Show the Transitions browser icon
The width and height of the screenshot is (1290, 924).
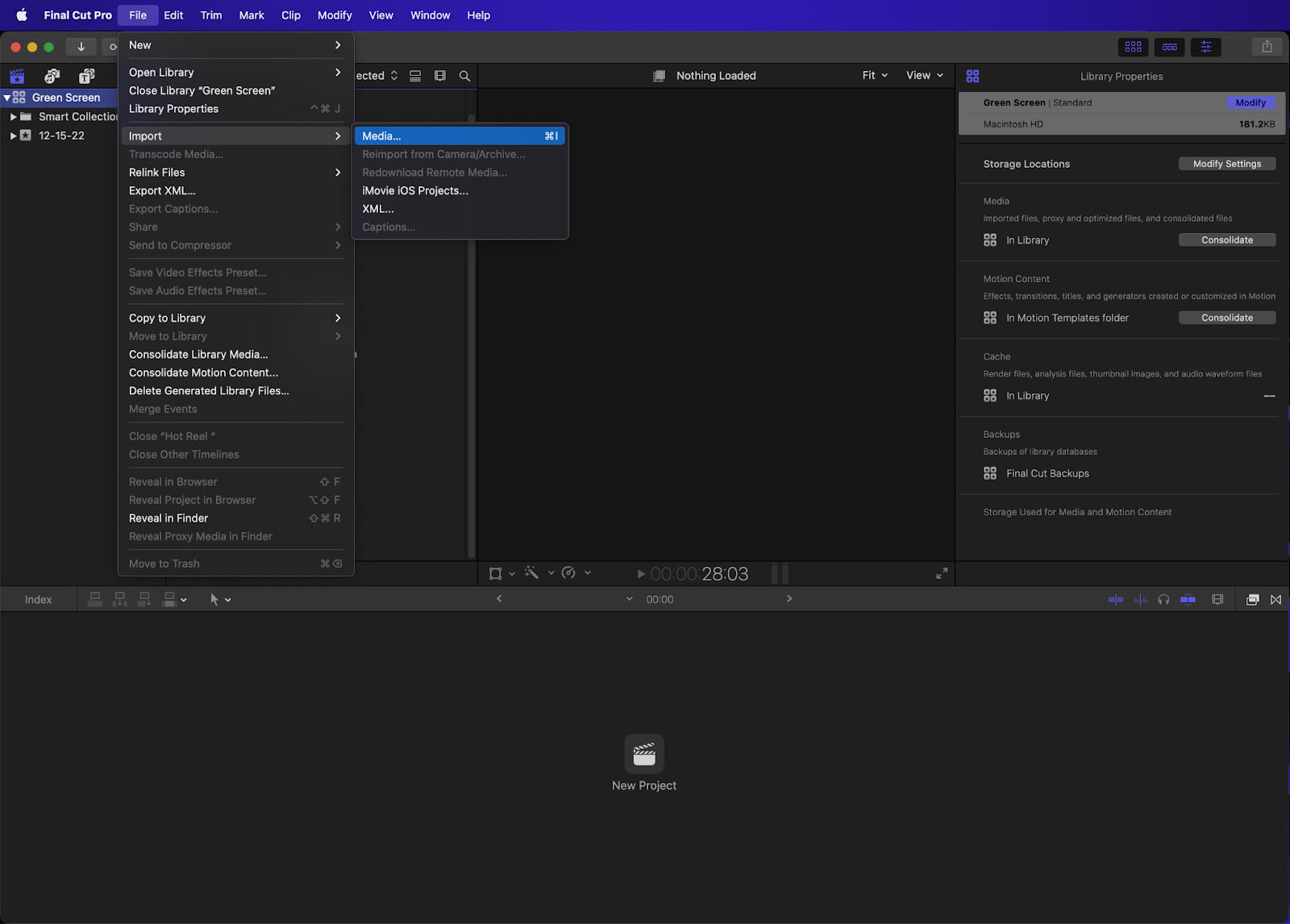click(1275, 599)
